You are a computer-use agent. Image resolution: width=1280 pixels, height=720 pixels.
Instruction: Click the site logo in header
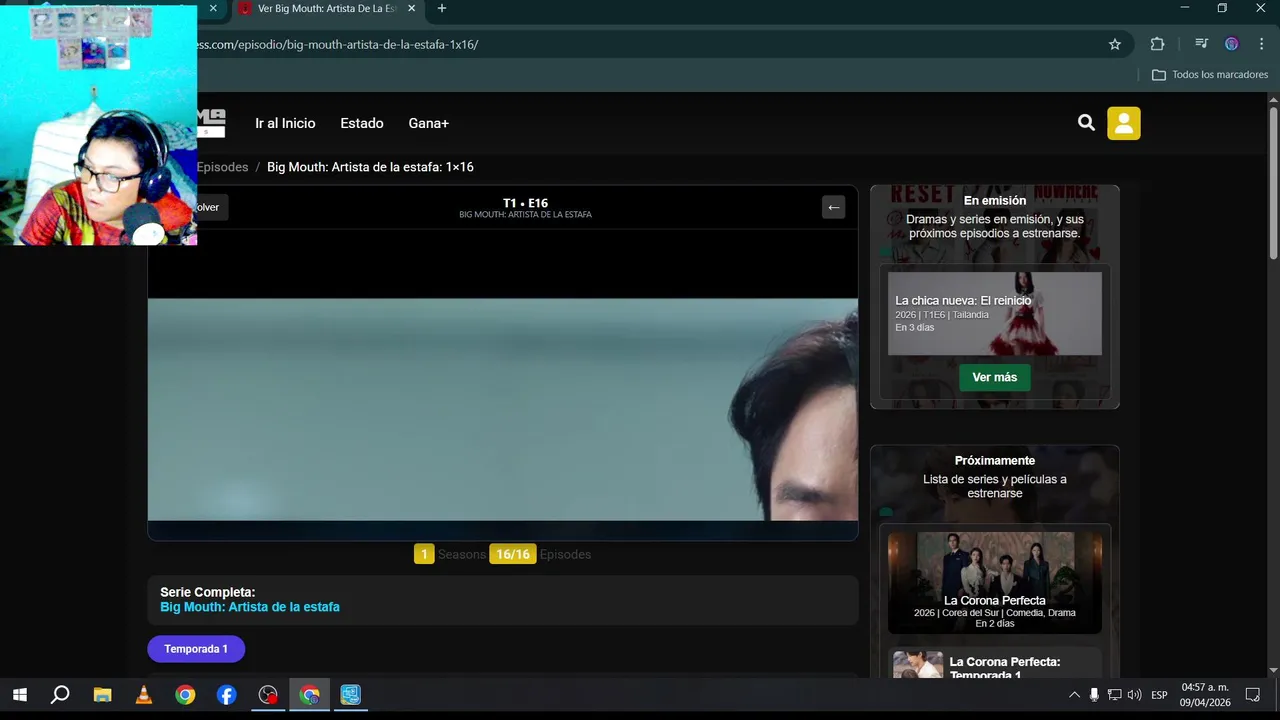[211, 123]
